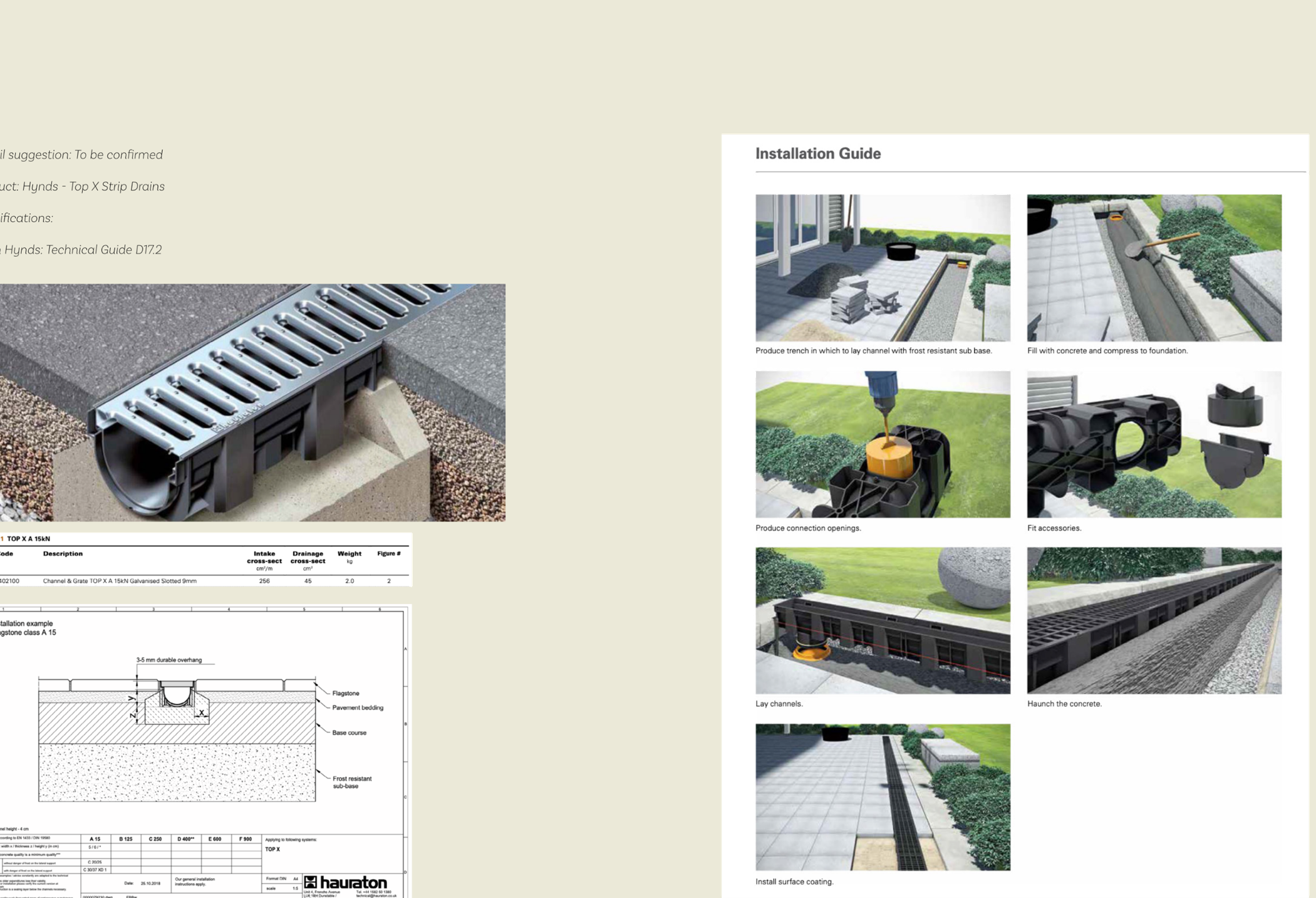Open the image of concrete being compressed with shovel
This screenshot has height=898, width=1316.
click(x=1154, y=268)
